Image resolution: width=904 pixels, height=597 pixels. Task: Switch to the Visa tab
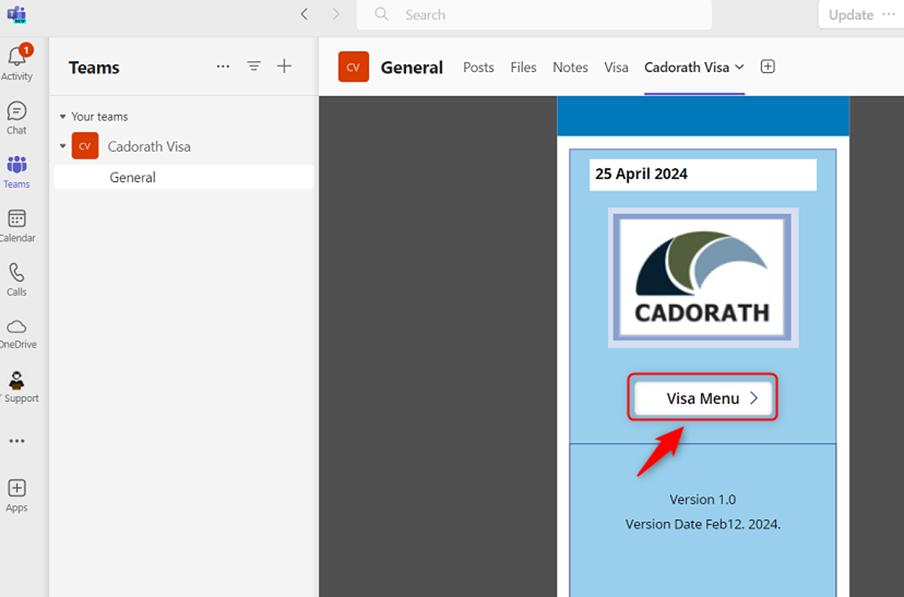pos(616,67)
